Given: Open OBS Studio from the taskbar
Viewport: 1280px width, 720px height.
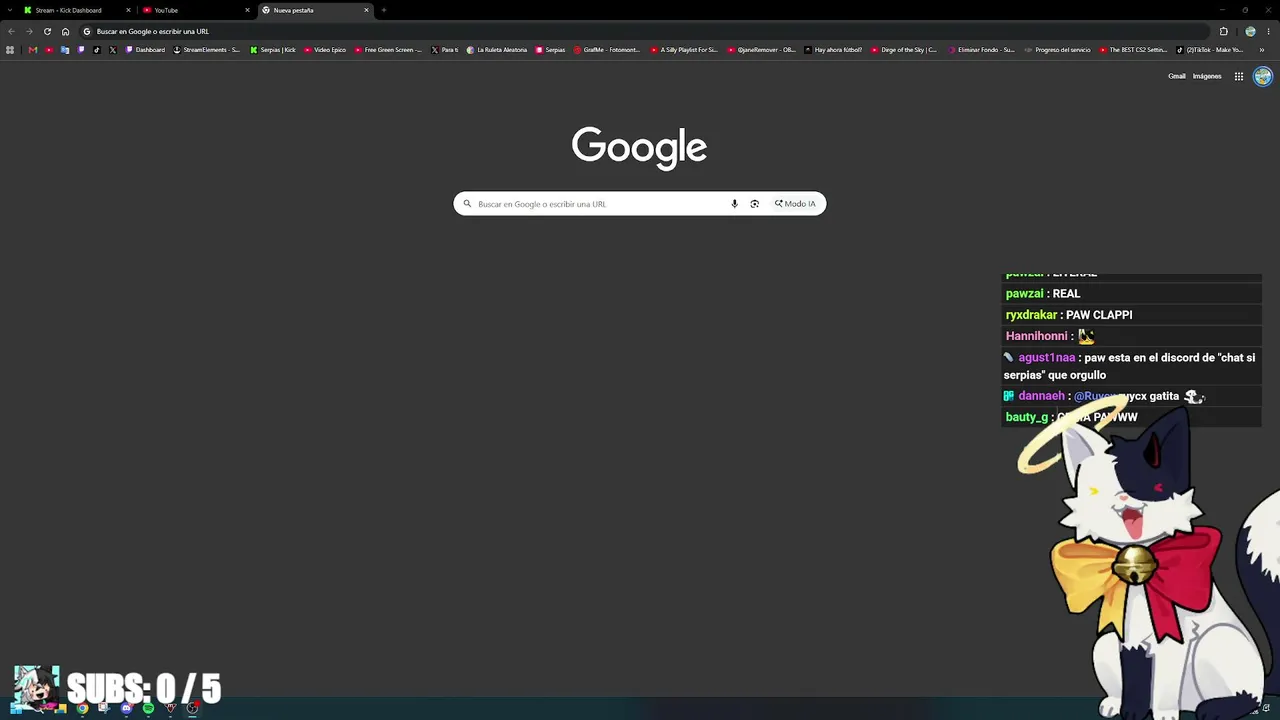Looking at the screenshot, I should pos(192,709).
